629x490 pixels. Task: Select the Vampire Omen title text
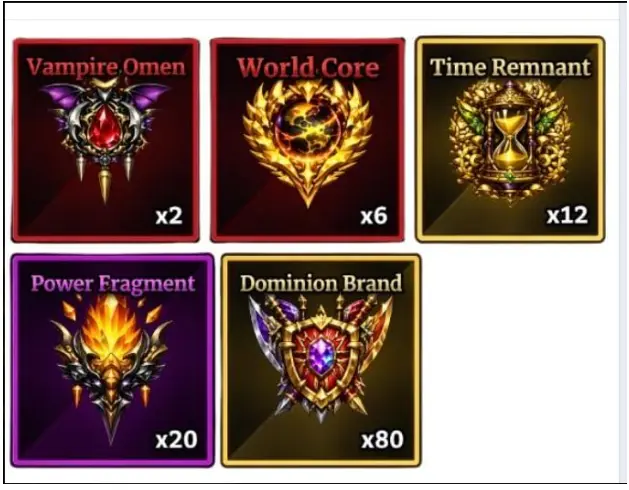(x=106, y=67)
